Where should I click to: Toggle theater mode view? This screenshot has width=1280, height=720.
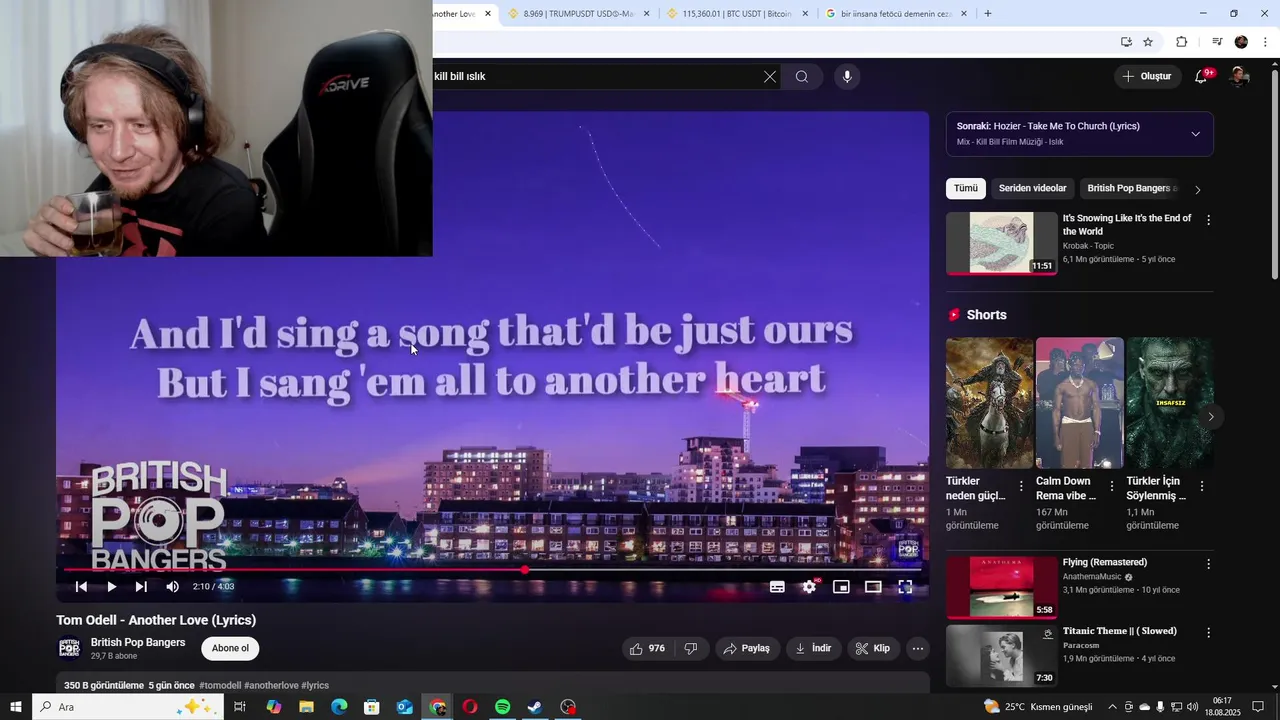click(873, 587)
